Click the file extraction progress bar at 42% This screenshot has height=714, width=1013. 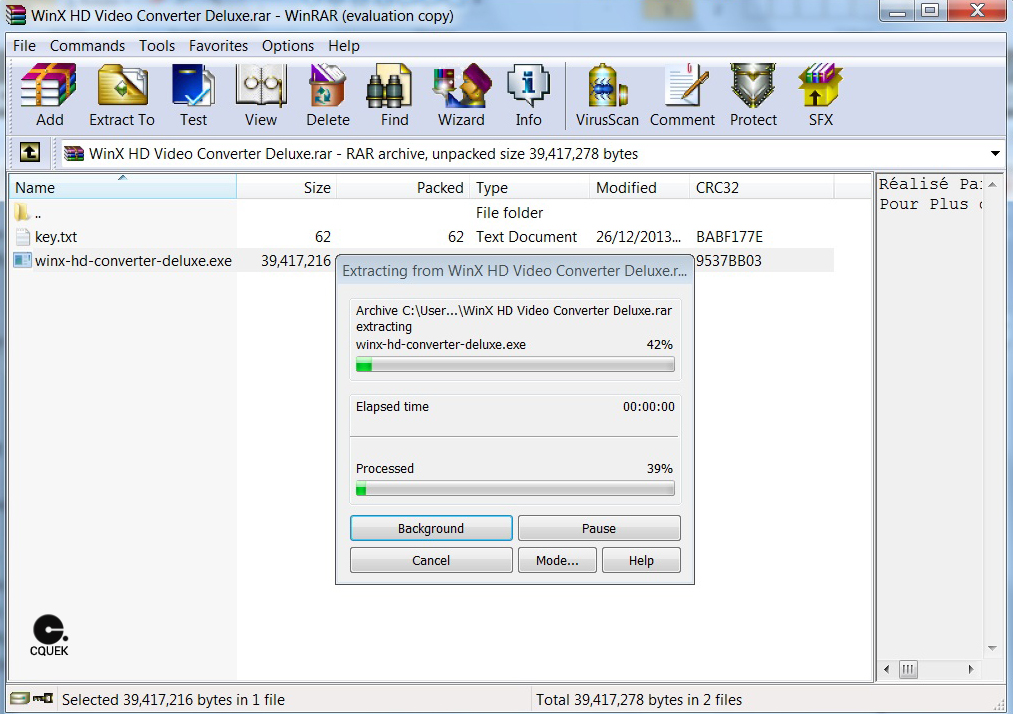(x=515, y=365)
